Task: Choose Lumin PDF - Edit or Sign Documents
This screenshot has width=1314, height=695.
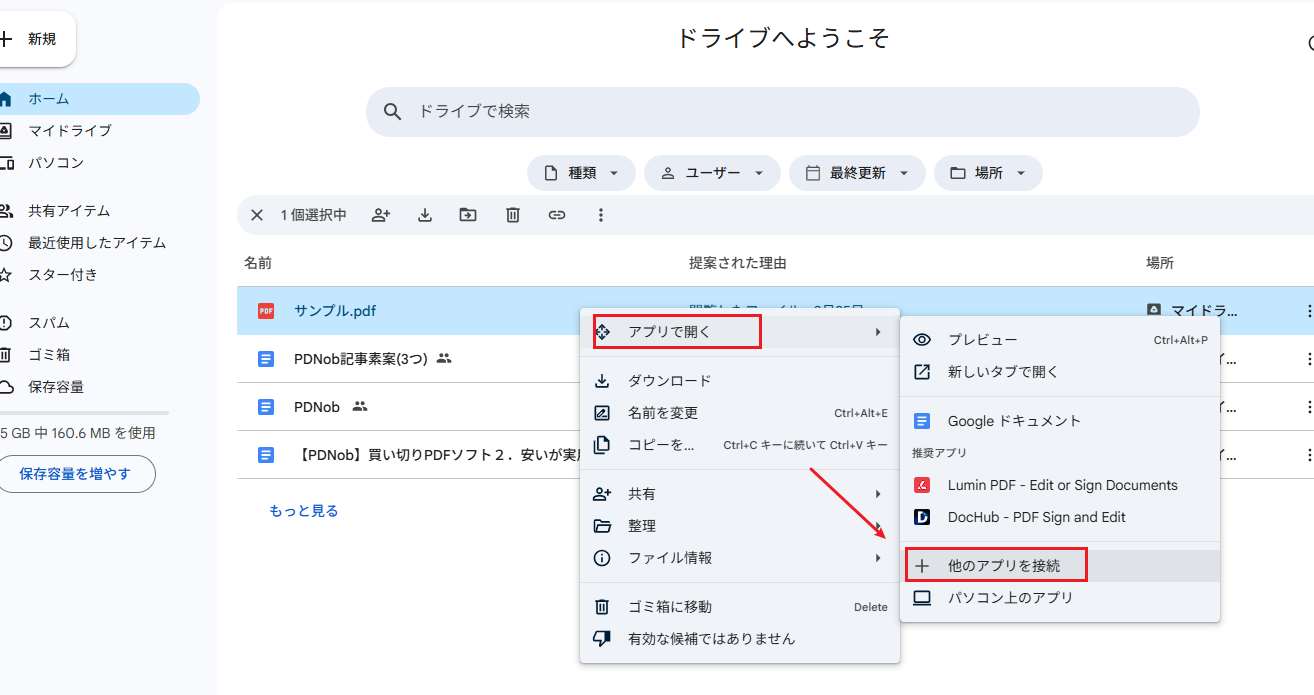Action: [x=1060, y=485]
